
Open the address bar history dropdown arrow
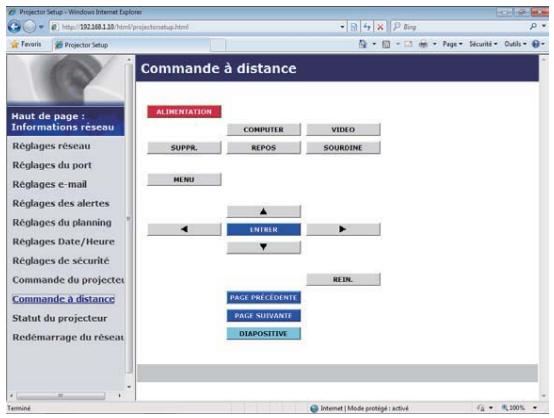pos(342,27)
